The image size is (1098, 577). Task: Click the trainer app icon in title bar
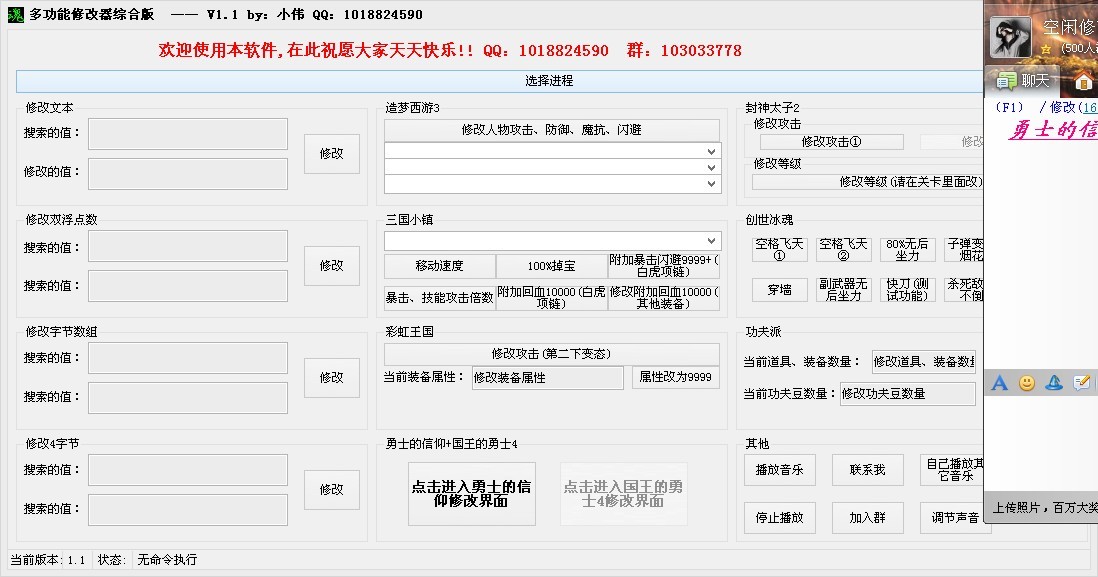coord(15,15)
